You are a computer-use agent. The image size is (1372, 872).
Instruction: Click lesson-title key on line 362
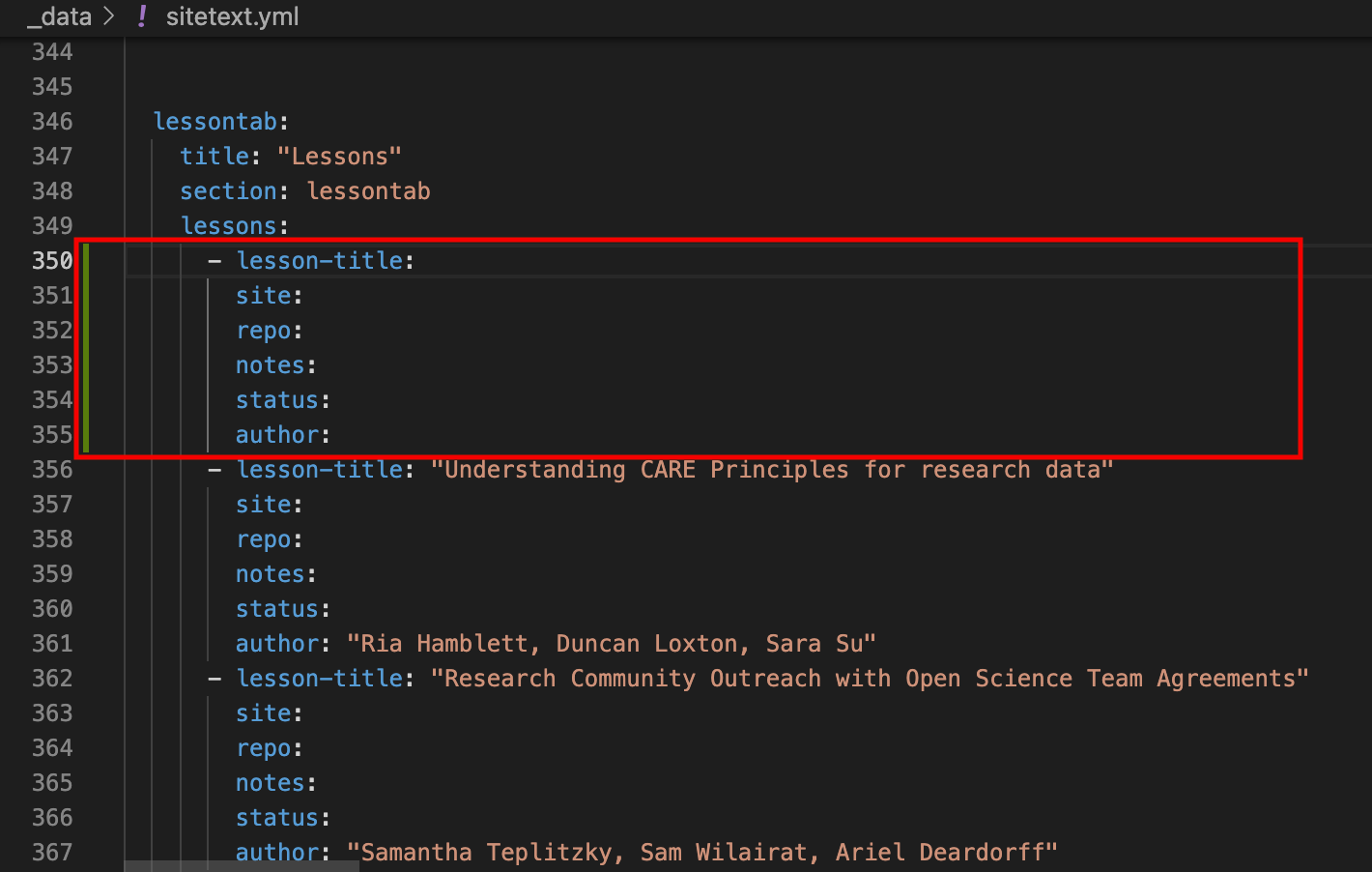point(319,679)
